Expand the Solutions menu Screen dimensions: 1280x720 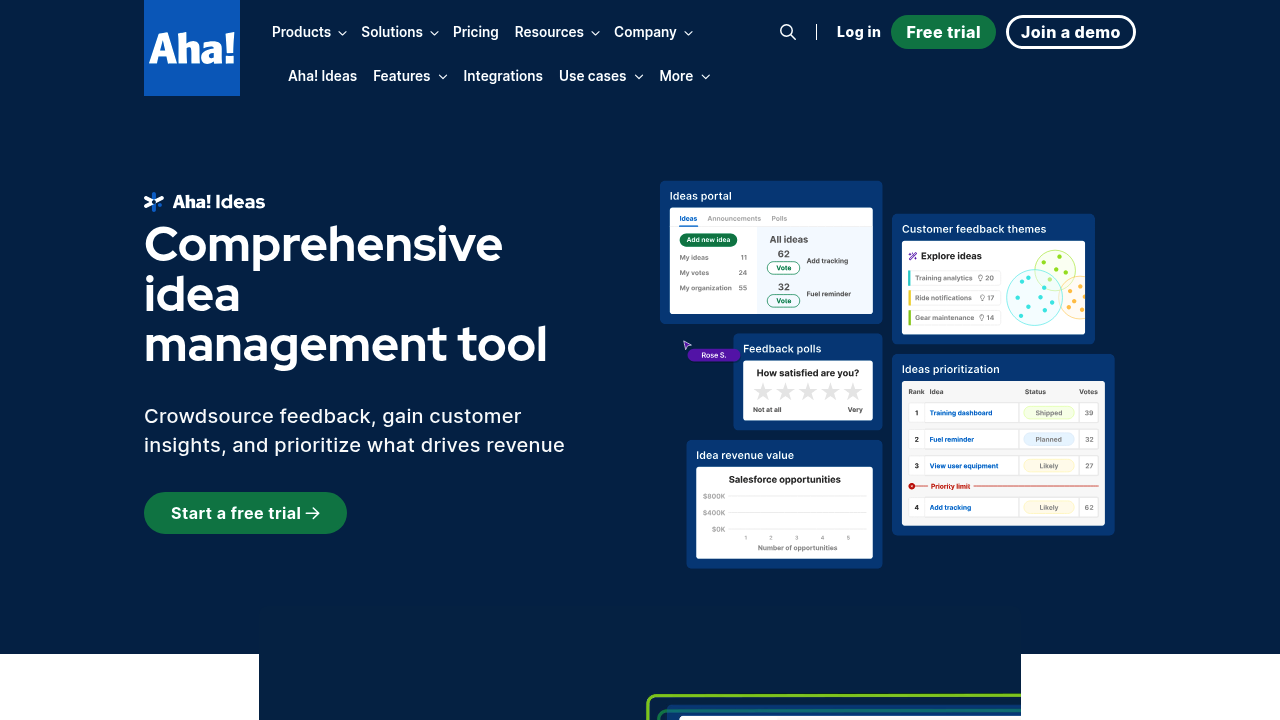pos(400,32)
